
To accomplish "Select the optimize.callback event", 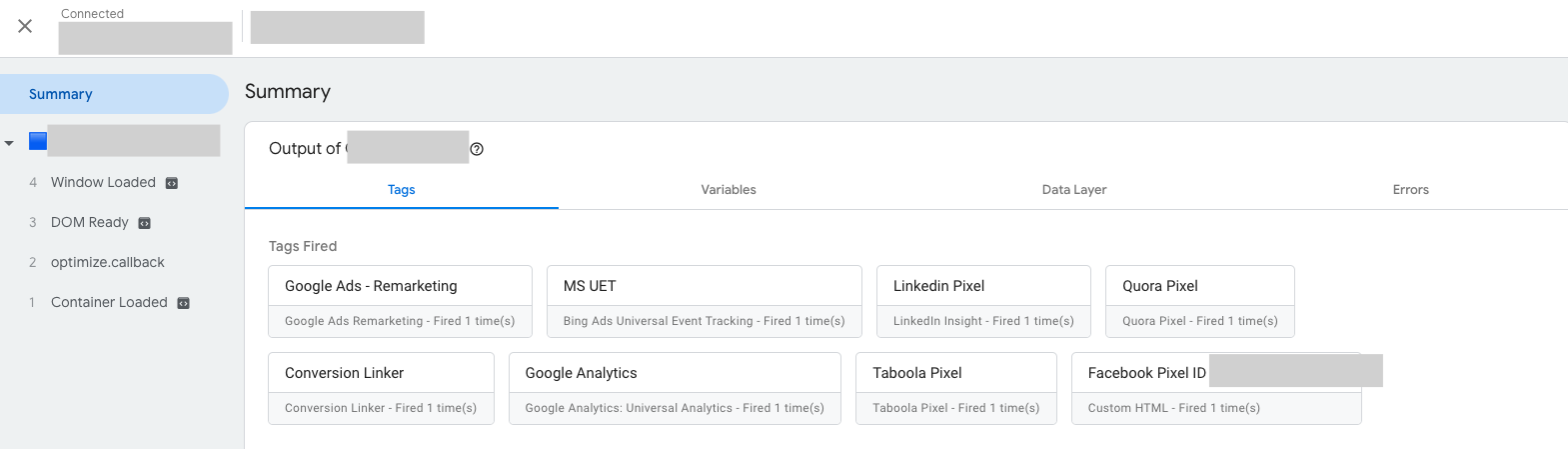I will click(108, 262).
